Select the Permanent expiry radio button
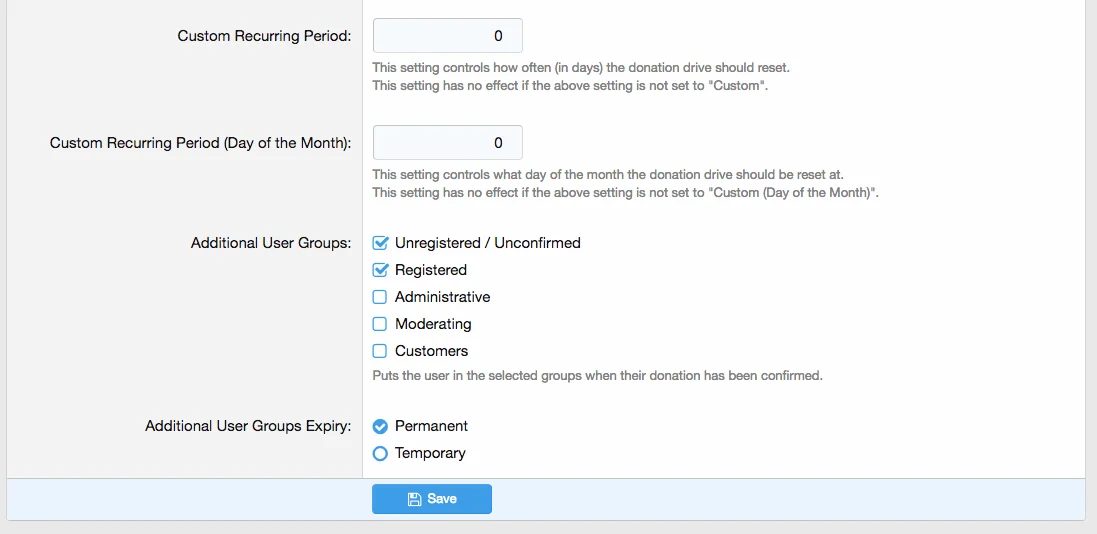 (x=380, y=426)
